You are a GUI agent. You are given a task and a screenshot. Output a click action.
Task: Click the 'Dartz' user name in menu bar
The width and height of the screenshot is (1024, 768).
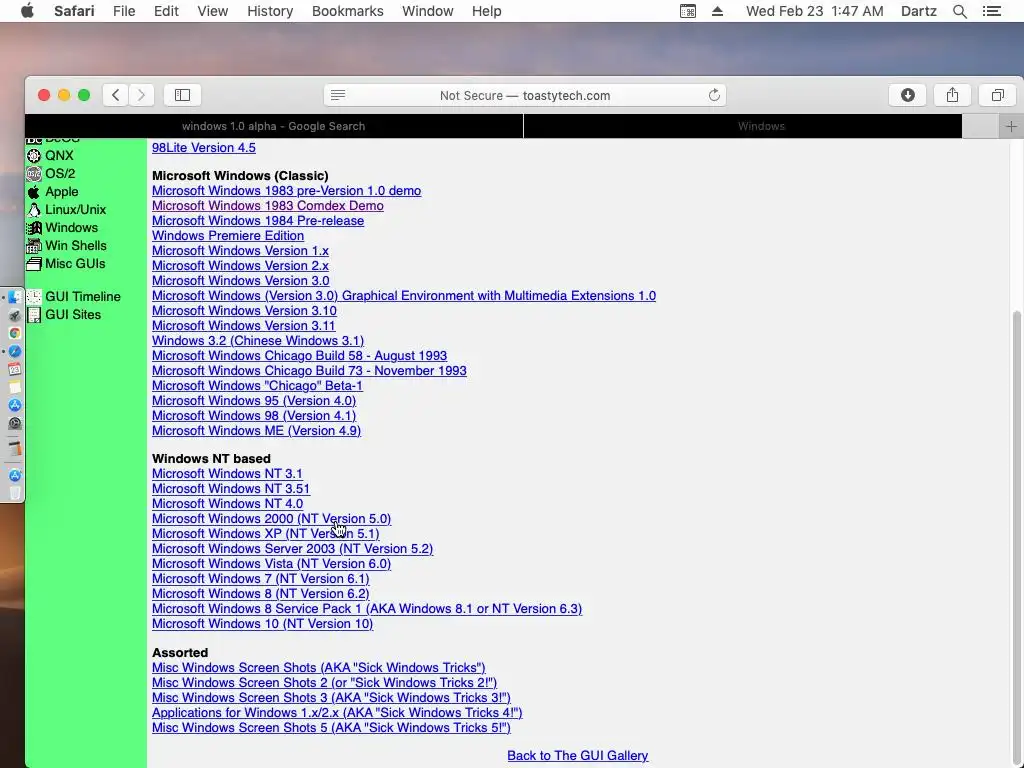click(x=919, y=11)
